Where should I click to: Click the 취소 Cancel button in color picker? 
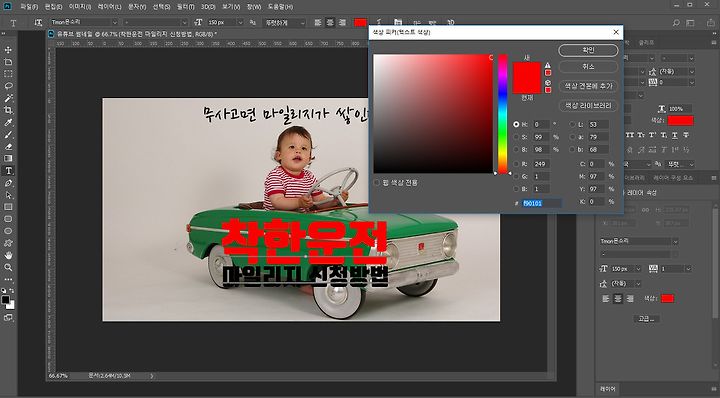[588, 67]
